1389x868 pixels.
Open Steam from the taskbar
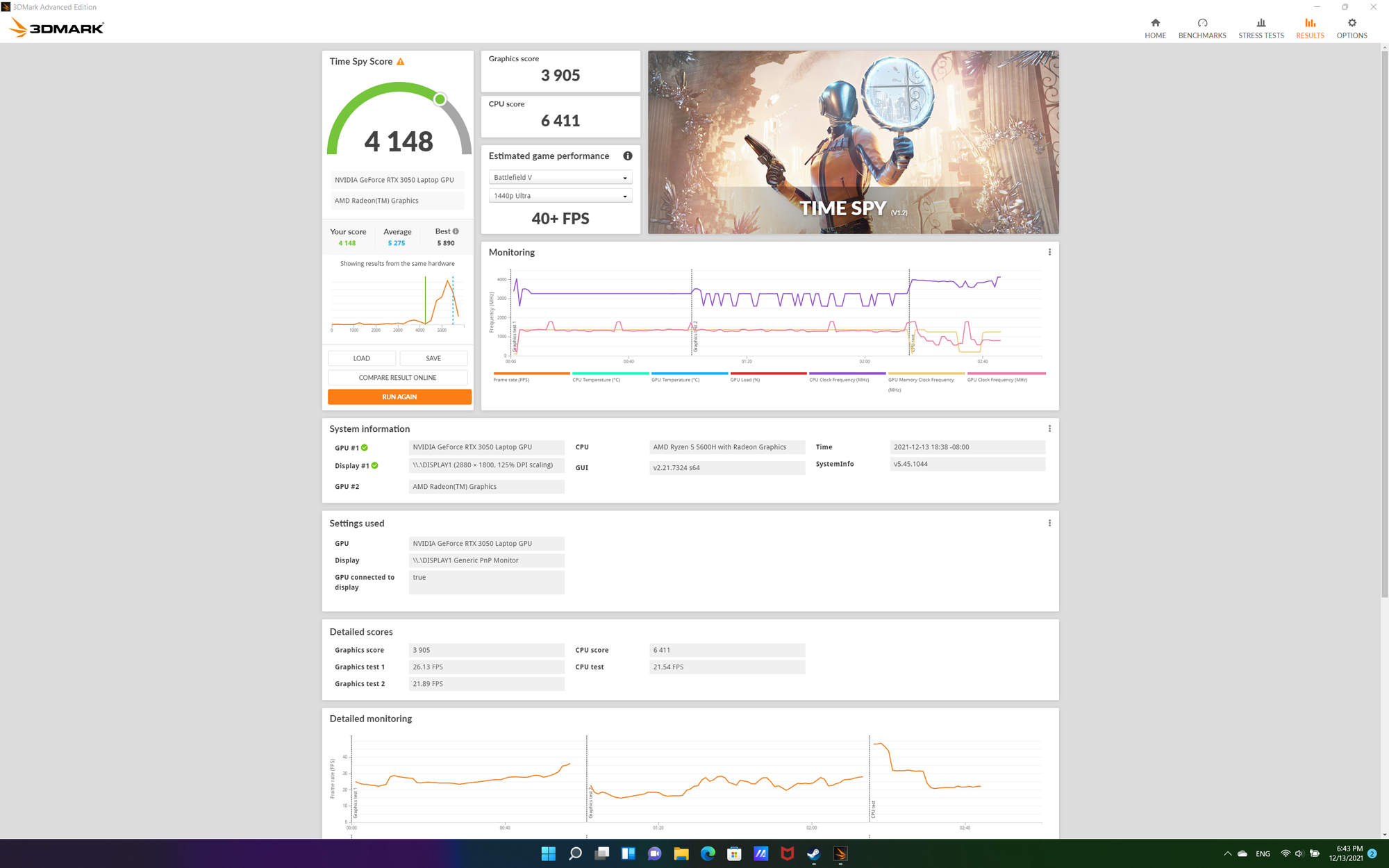coord(813,853)
